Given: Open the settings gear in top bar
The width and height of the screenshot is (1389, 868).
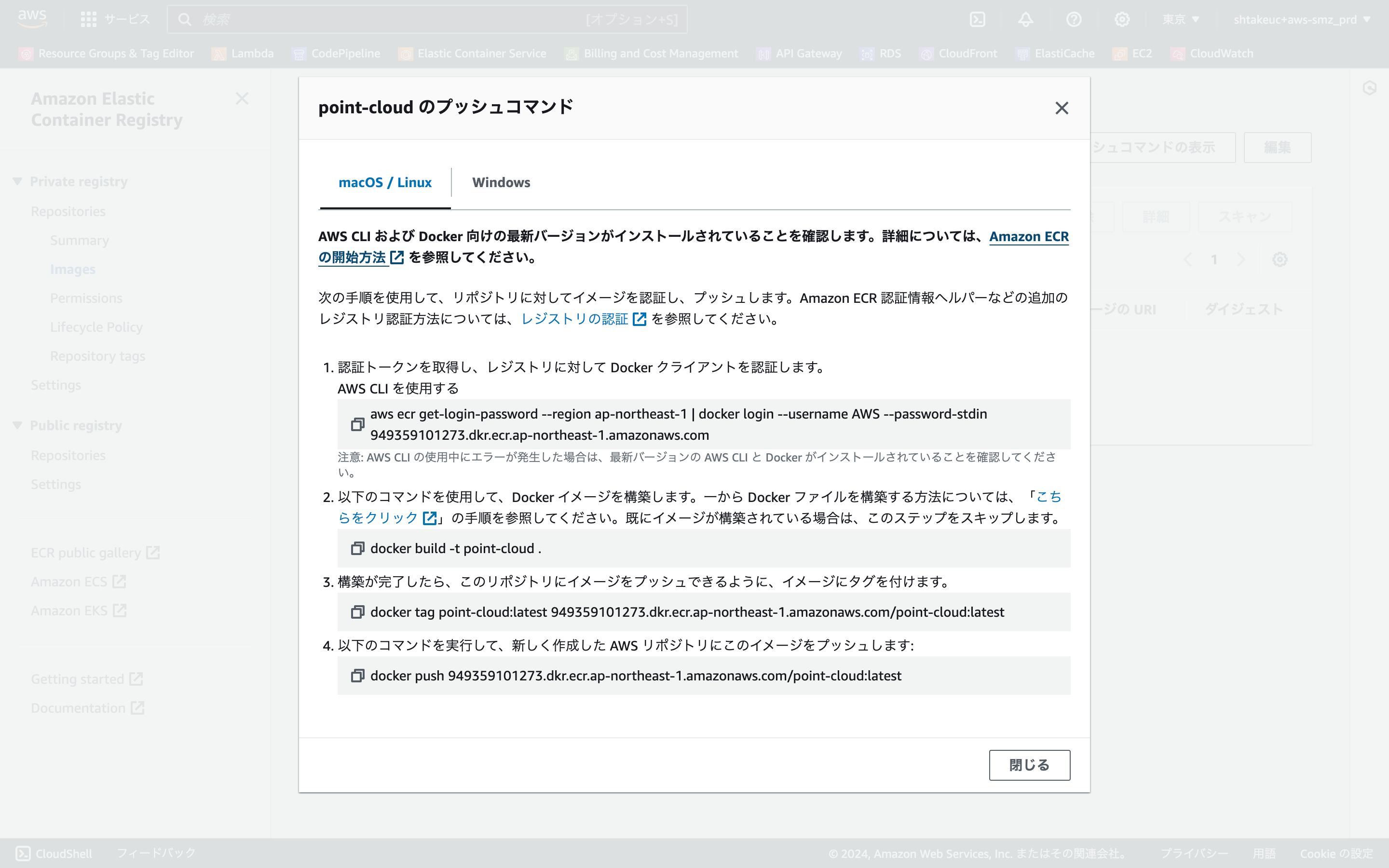Looking at the screenshot, I should tap(1122, 19).
